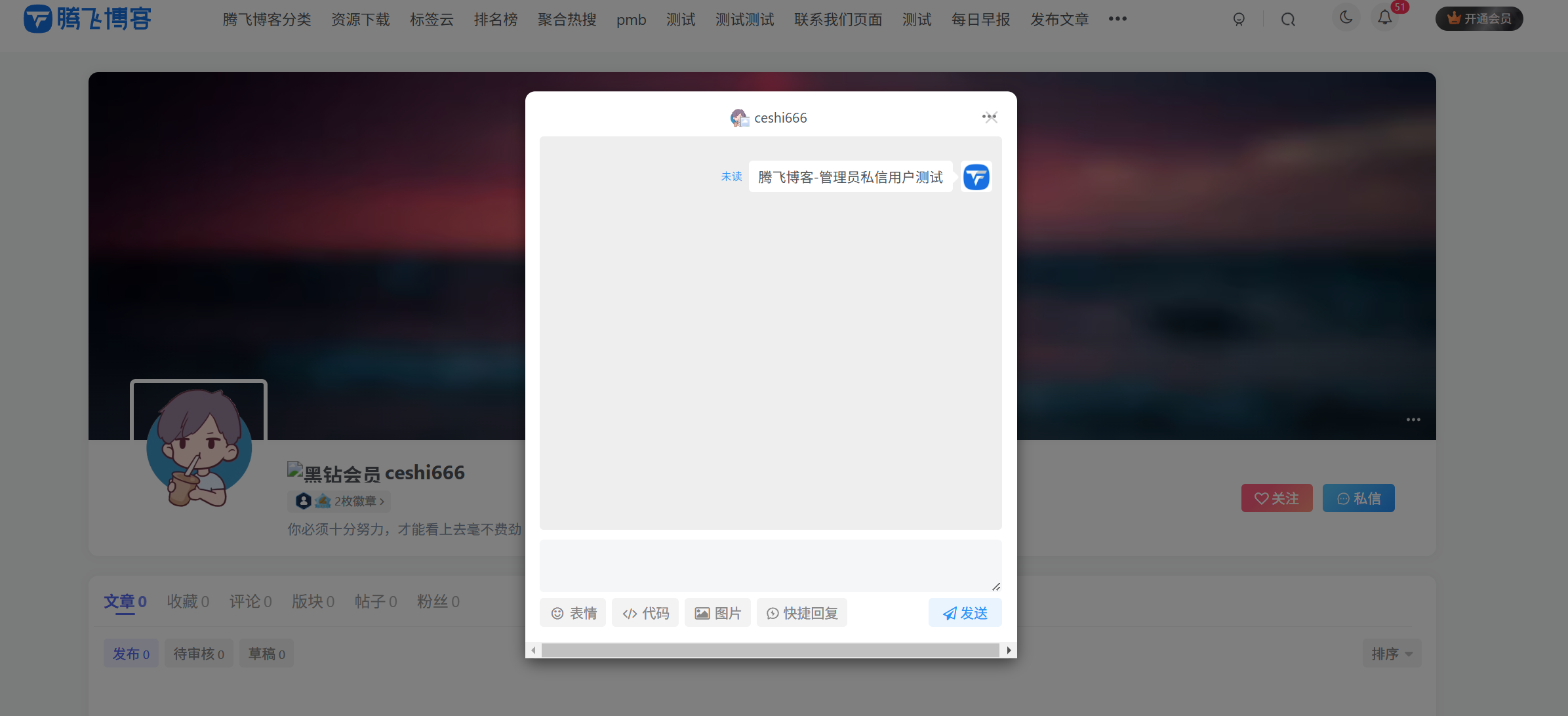Image resolution: width=1568 pixels, height=716 pixels.
Task: Open 开通会员 membership signup
Action: 1478,18
